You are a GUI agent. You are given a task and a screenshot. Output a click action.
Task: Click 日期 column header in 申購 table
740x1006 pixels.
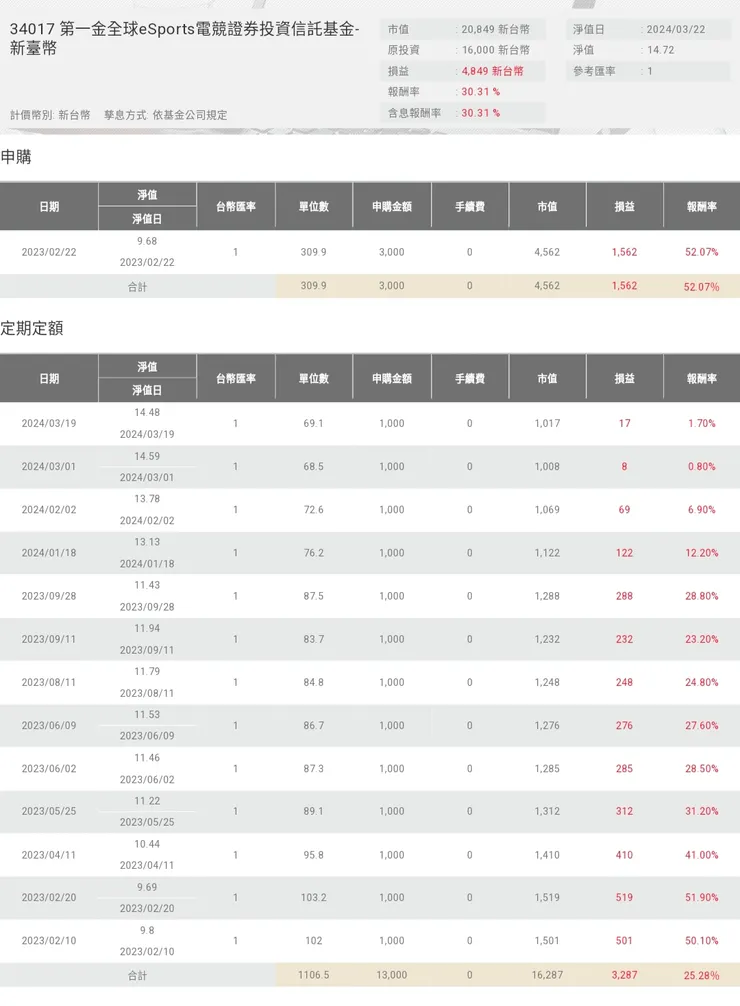click(x=49, y=207)
